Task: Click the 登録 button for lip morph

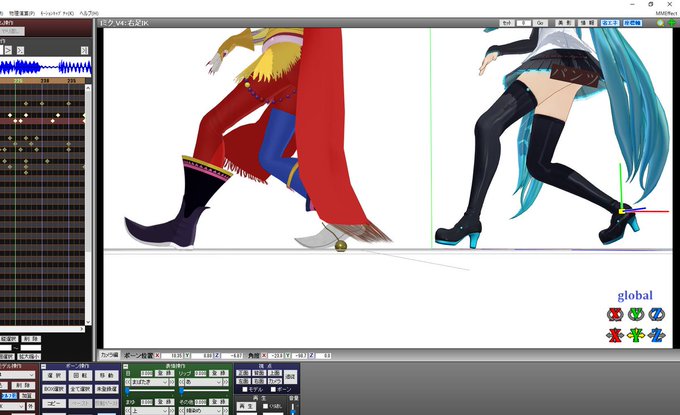Action: [219, 373]
